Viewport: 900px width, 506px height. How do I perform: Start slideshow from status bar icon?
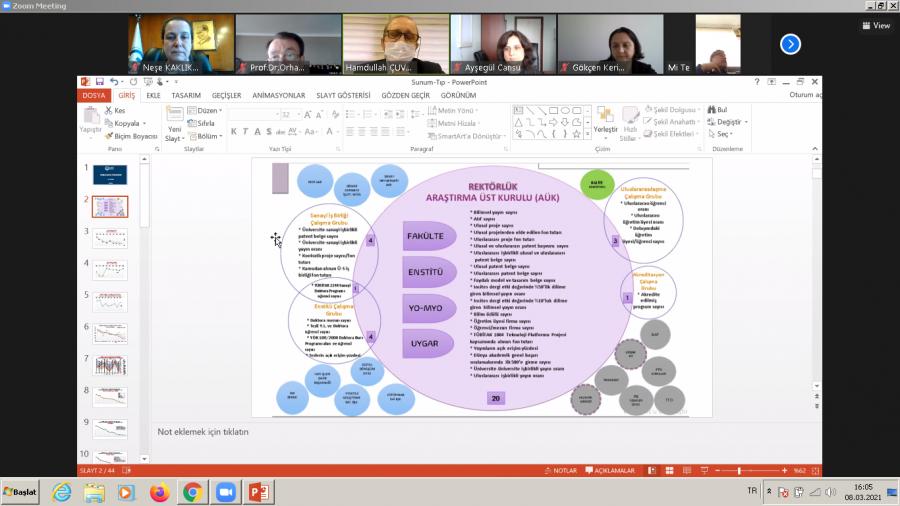point(703,470)
